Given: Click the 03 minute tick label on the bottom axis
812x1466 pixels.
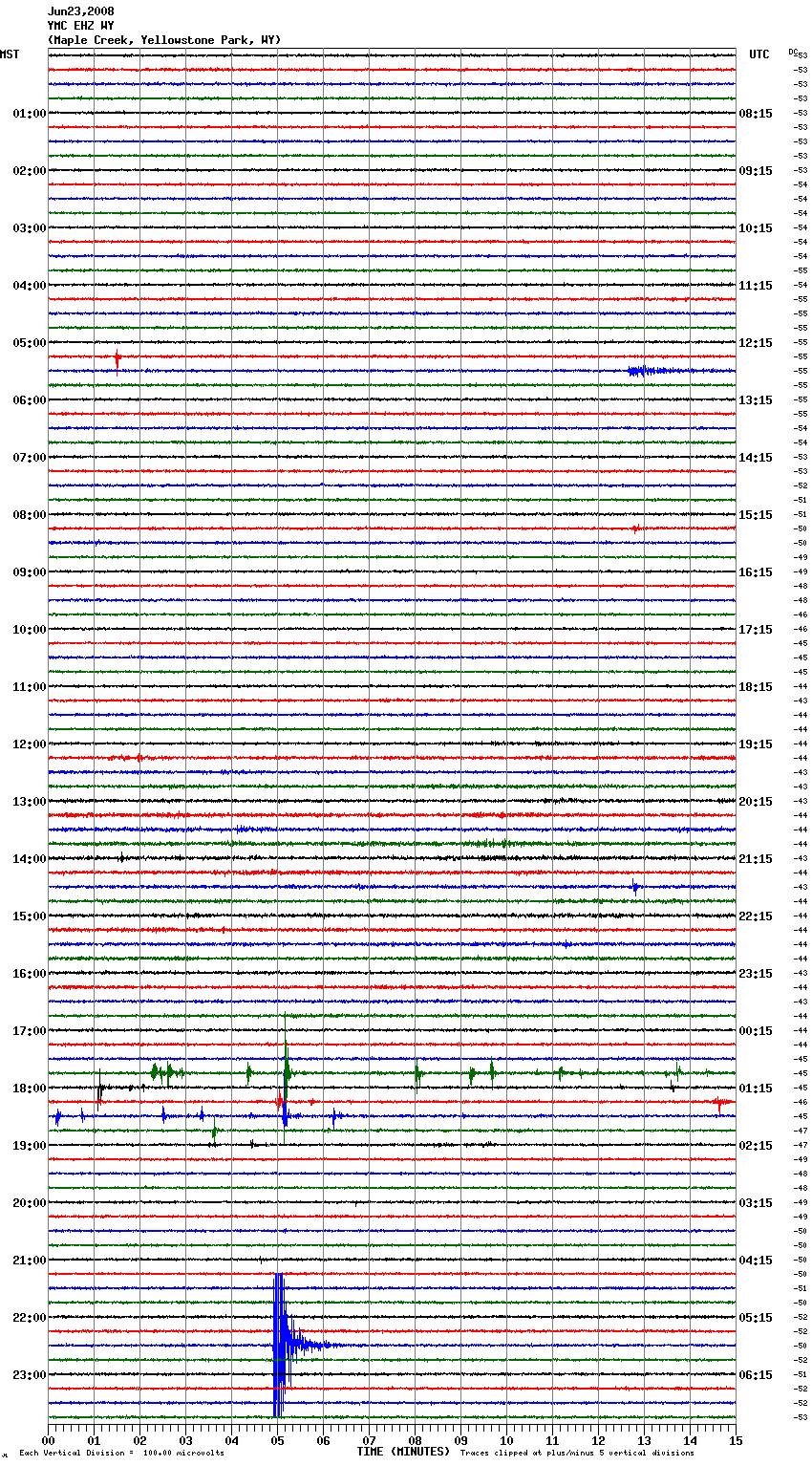Looking at the screenshot, I should click(186, 1440).
